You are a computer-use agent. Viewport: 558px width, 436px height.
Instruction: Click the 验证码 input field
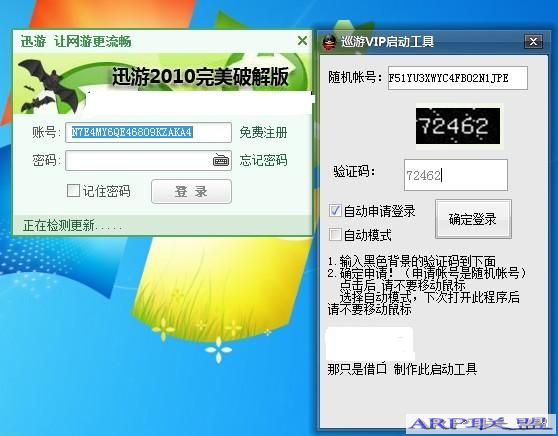click(456, 175)
